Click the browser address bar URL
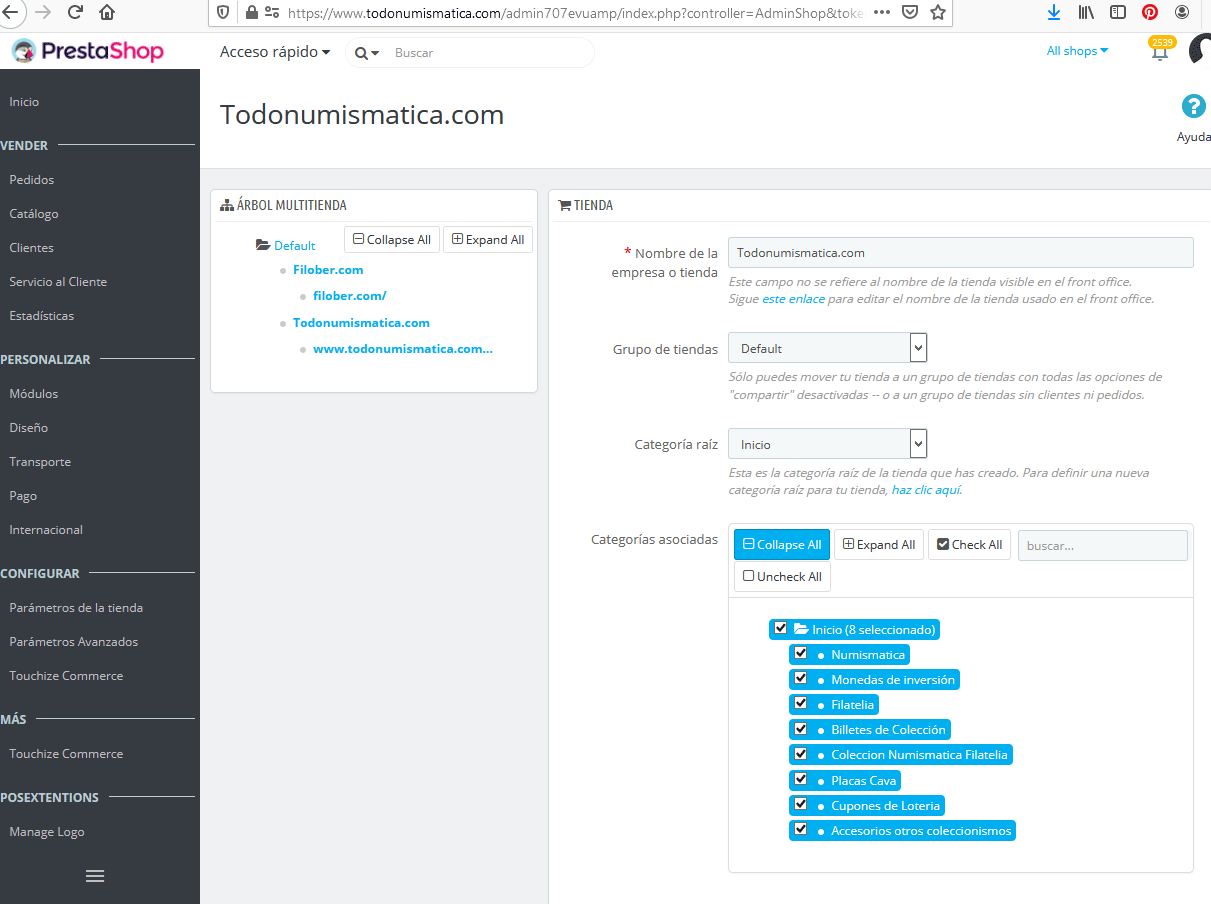Image resolution: width=1211 pixels, height=904 pixels. point(575,13)
